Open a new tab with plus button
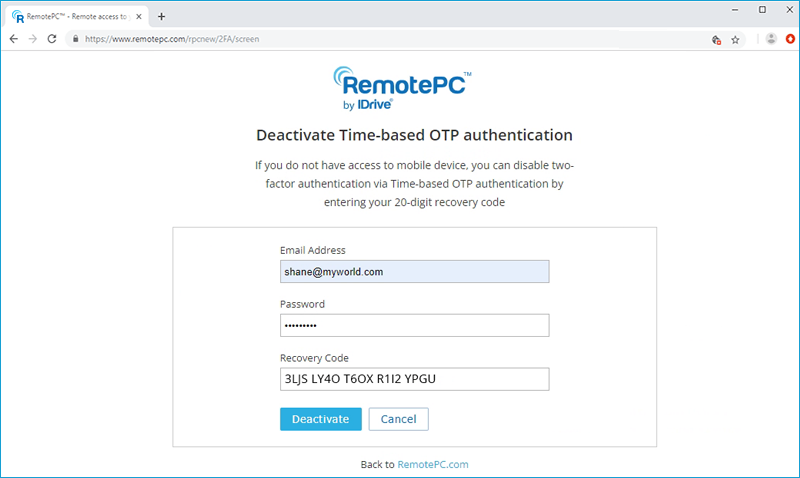Image resolution: width=800 pixels, height=478 pixels. point(162,16)
